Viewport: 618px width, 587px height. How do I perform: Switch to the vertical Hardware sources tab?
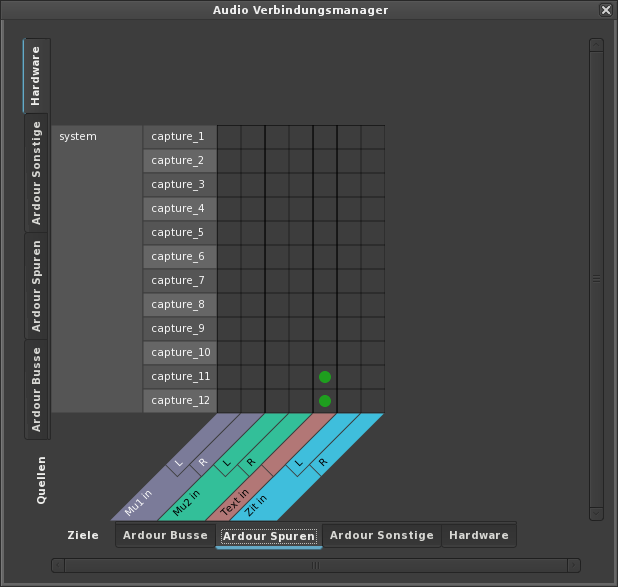tap(37, 76)
